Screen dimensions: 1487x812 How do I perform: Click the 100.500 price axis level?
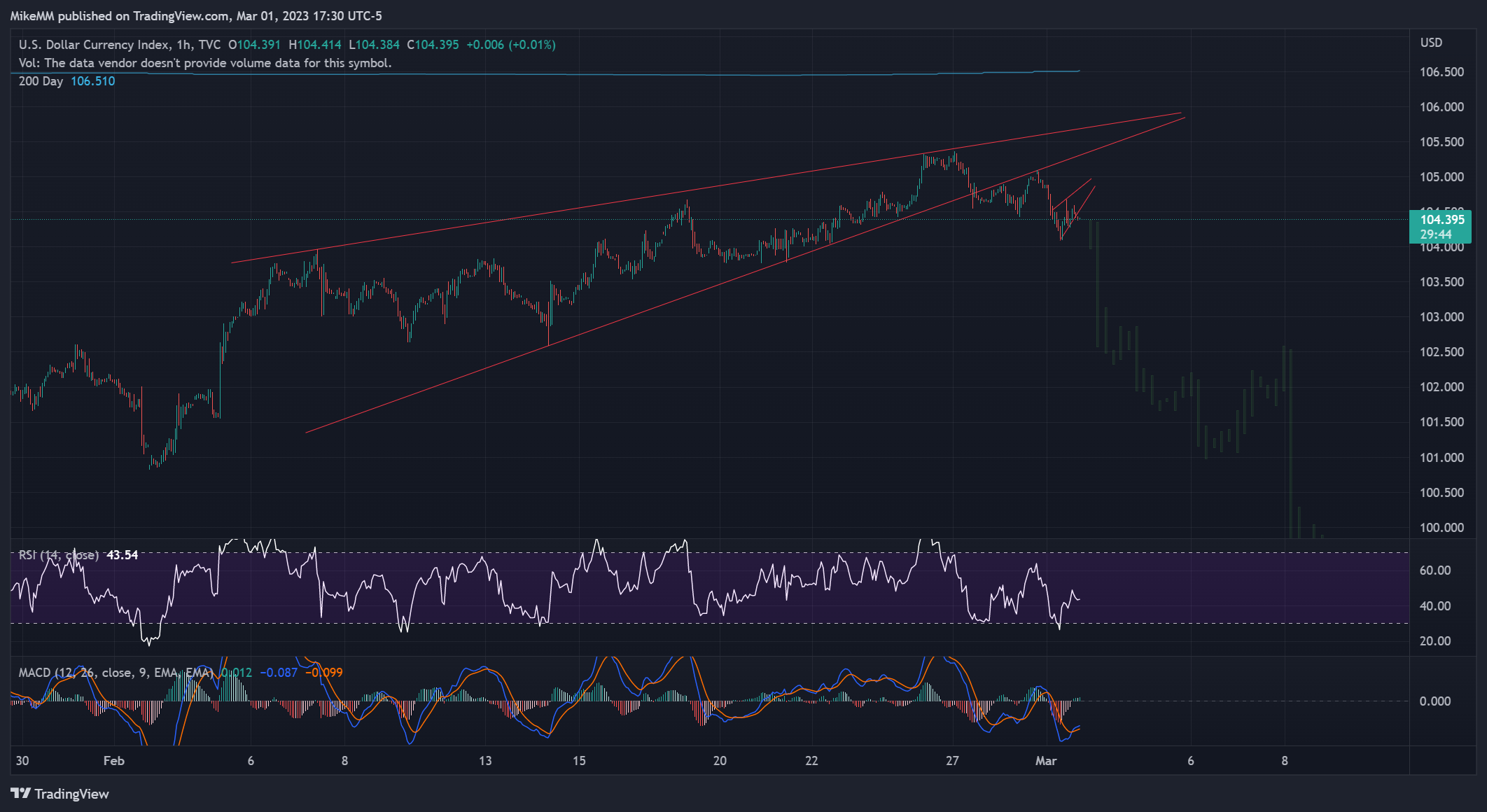(1441, 493)
